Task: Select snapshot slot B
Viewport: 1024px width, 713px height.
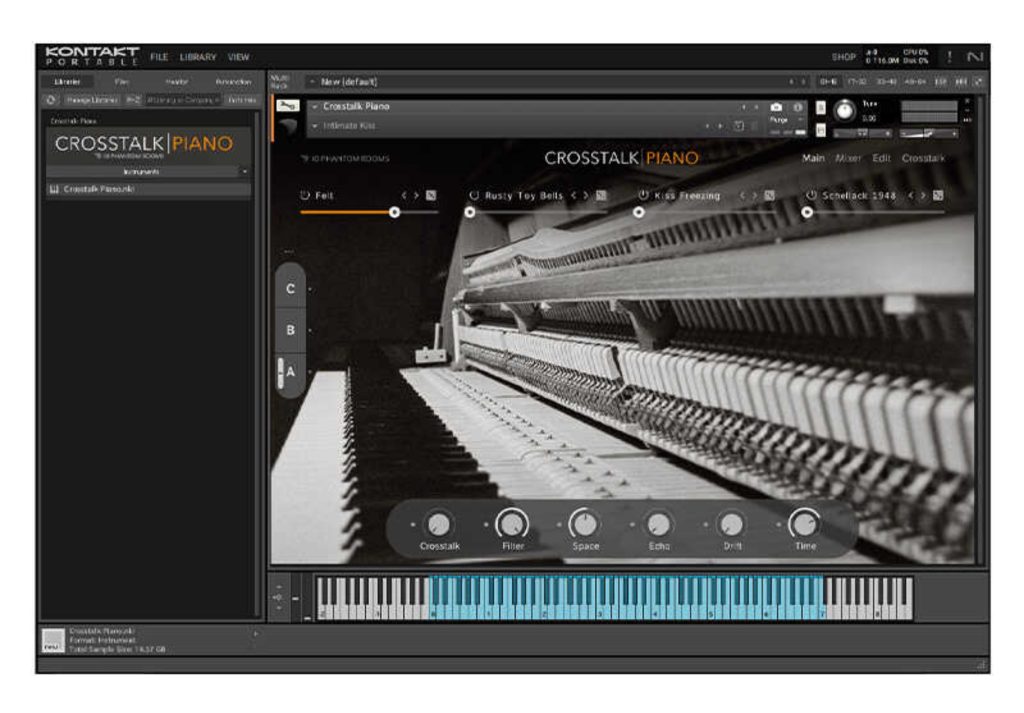Action: (291, 330)
